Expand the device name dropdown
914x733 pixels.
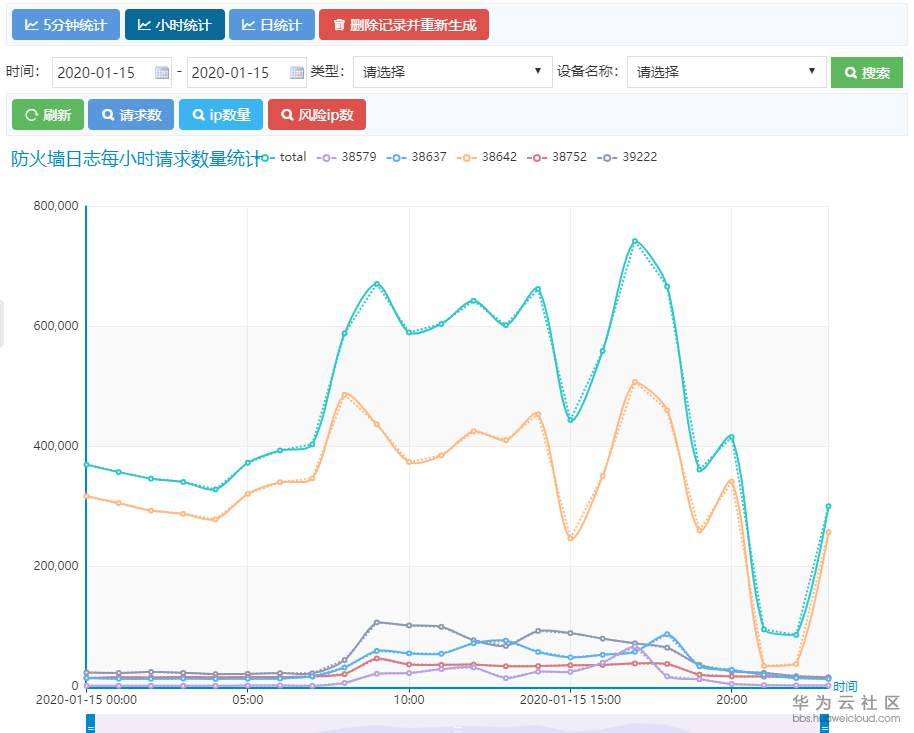726,72
